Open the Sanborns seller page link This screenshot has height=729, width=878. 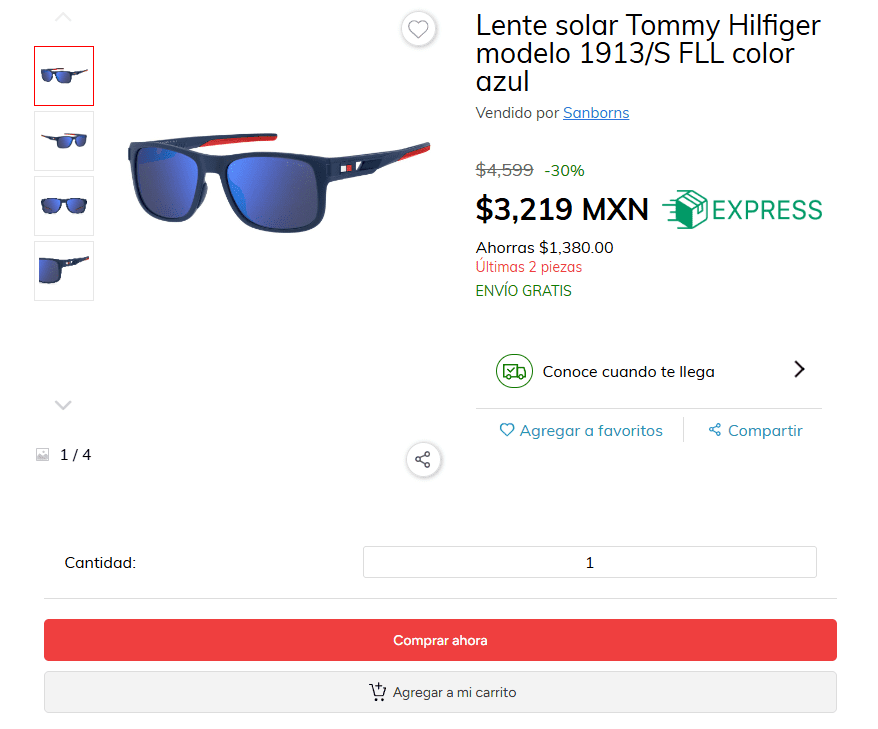595,113
